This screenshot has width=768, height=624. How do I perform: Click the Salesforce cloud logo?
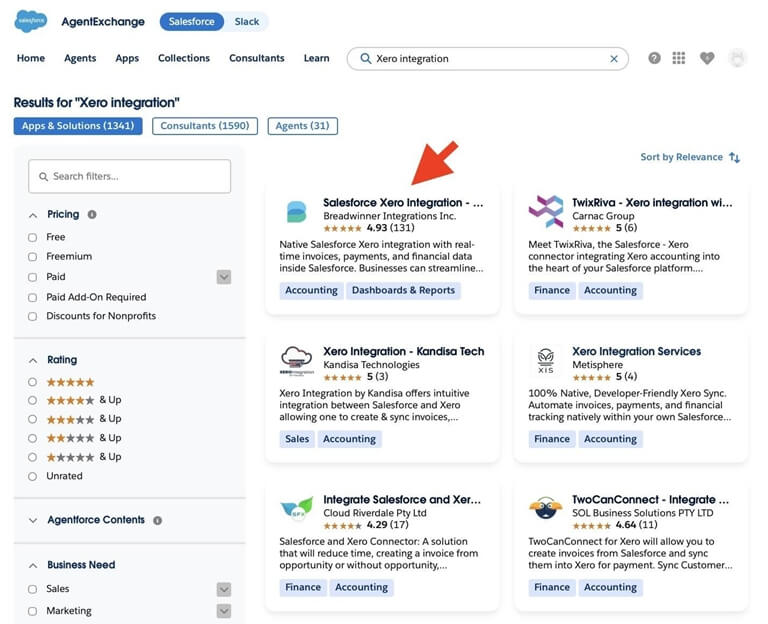coord(31,21)
